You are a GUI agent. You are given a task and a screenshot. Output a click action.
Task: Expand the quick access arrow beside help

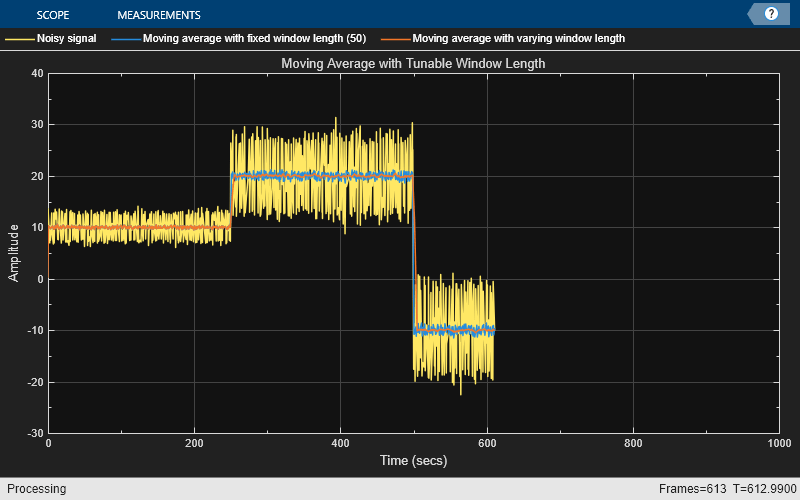click(754, 14)
